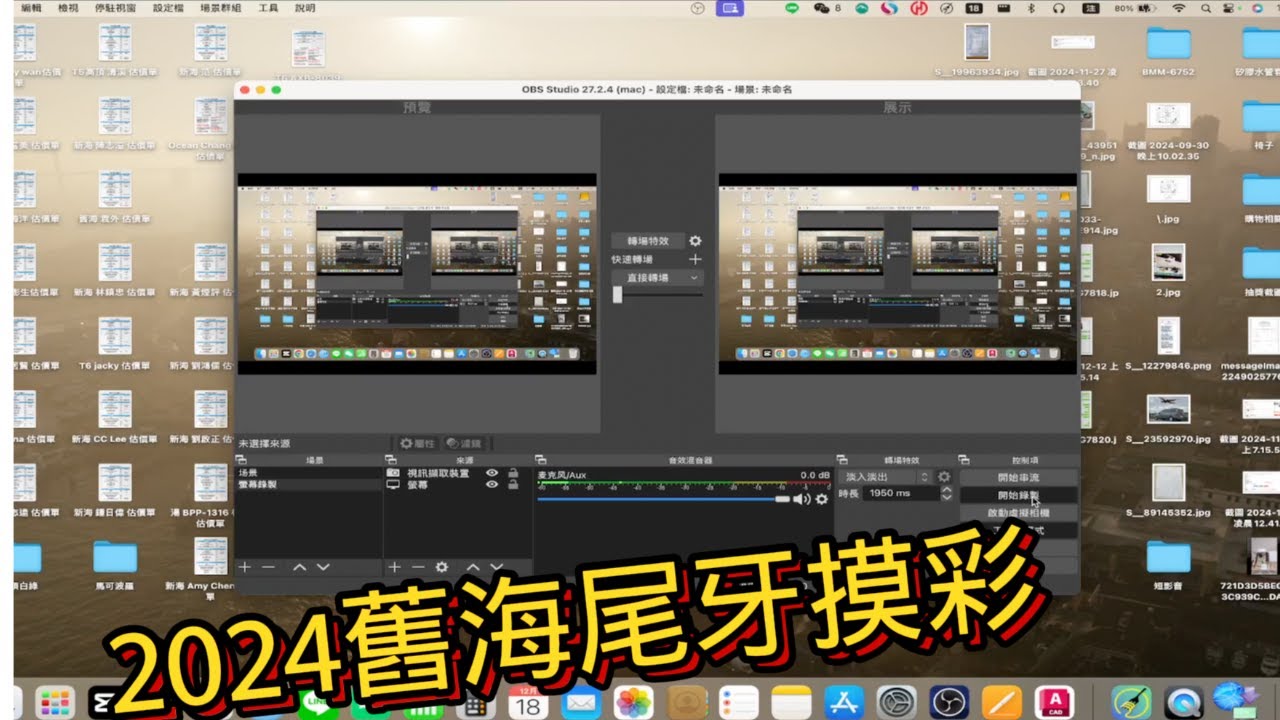
Task: Select the 場景 scene in scenes list
Action: click(x=308, y=472)
